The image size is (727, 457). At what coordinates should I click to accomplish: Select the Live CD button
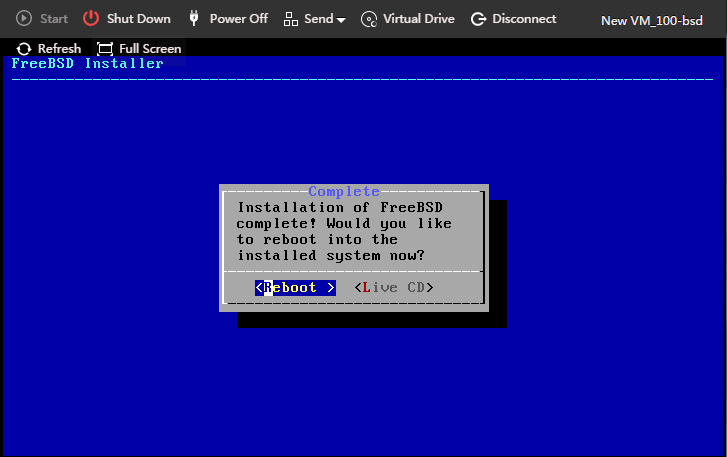point(394,287)
